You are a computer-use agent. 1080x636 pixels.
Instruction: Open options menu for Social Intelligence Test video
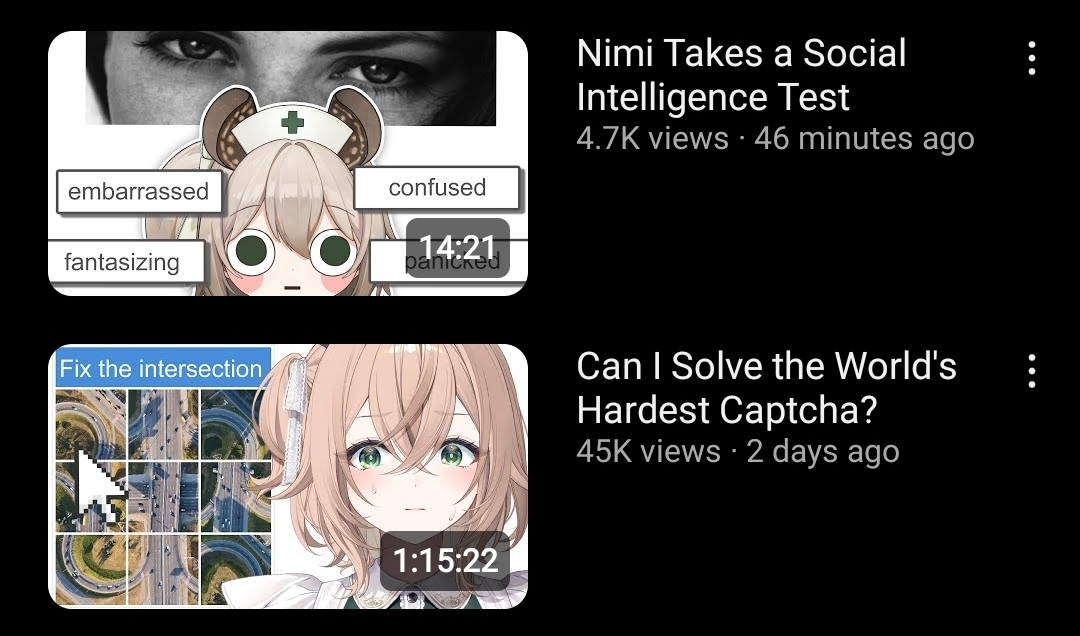(1031, 58)
